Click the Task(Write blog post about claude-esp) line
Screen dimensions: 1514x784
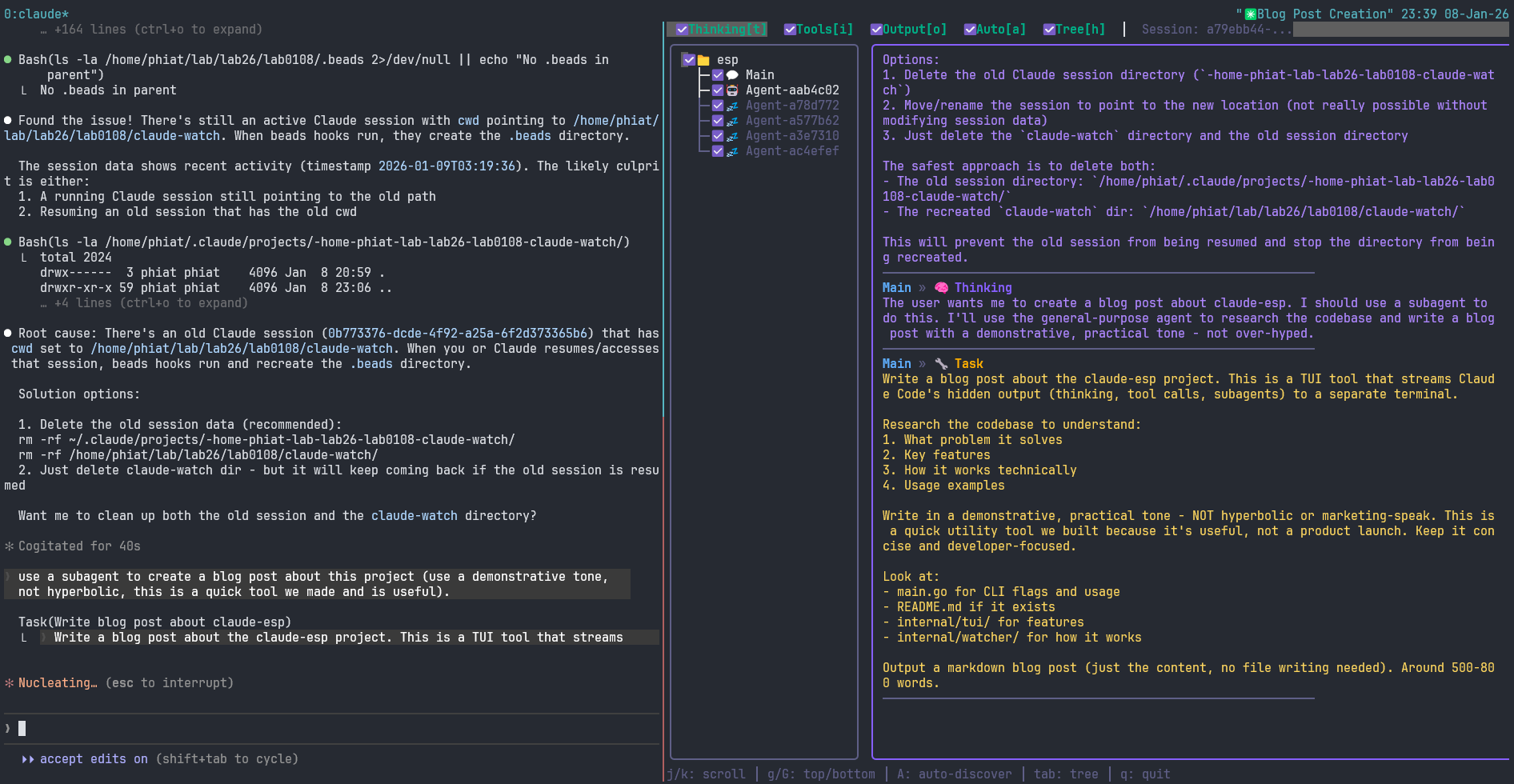pyautogui.click(x=154, y=622)
